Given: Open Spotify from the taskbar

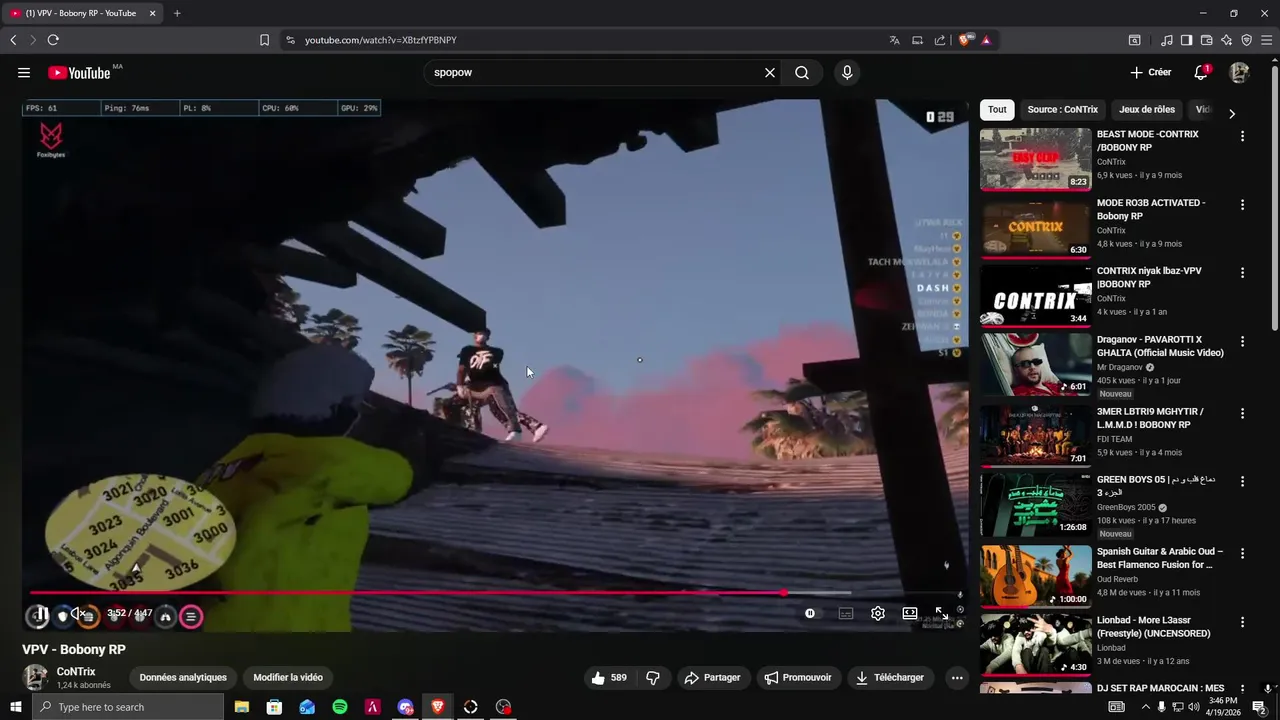Looking at the screenshot, I should (340, 707).
